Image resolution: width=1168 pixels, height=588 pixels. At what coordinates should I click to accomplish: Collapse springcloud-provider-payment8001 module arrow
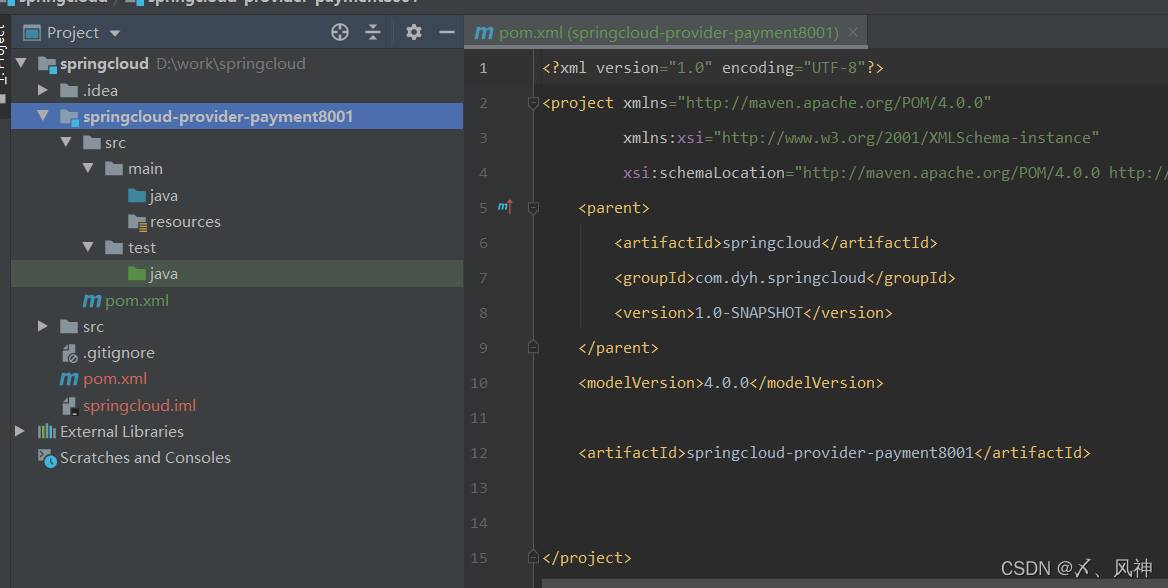43,116
